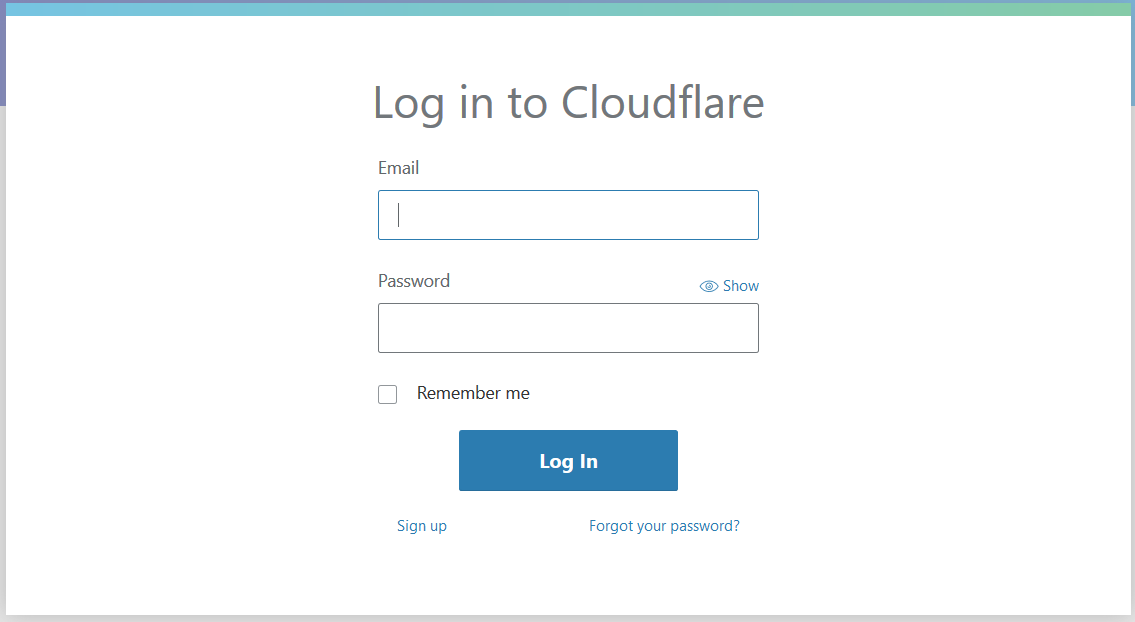Click empty white area below Sign up link
1135x622 pixels.
coord(421,575)
